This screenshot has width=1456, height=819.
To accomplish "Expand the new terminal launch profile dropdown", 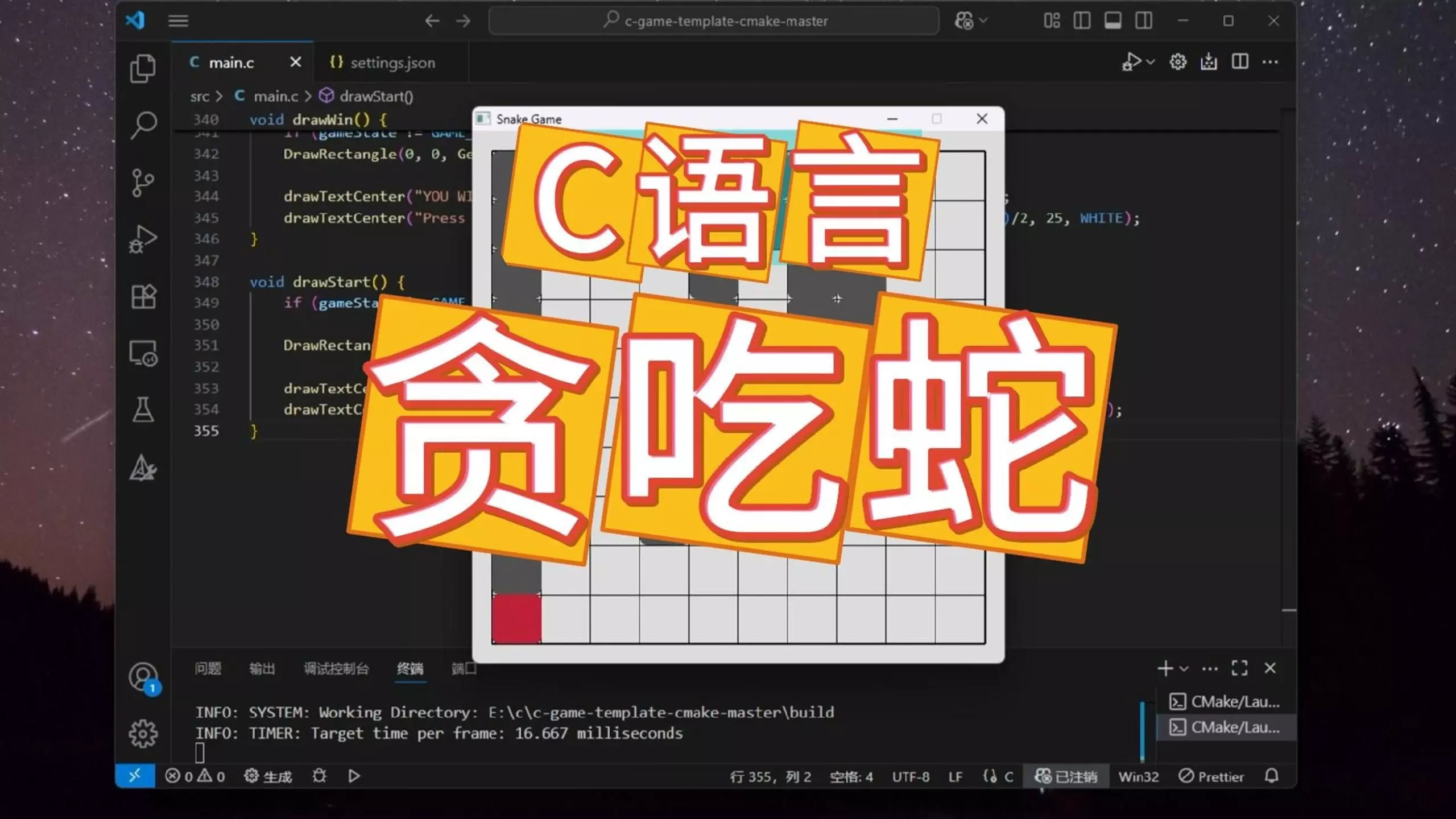I will [x=1184, y=668].
